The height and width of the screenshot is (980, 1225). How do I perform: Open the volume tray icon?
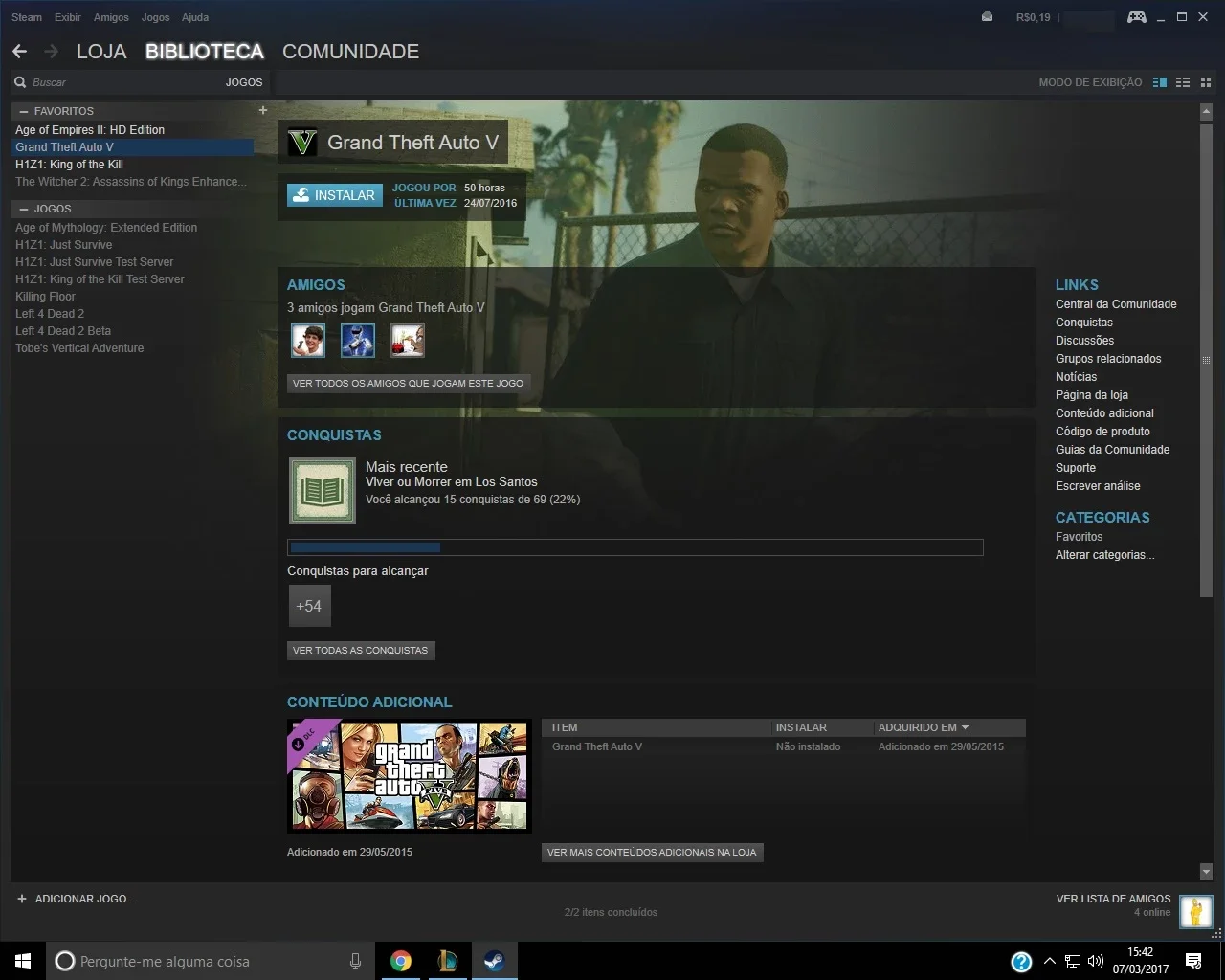(x=1096, y=961)
